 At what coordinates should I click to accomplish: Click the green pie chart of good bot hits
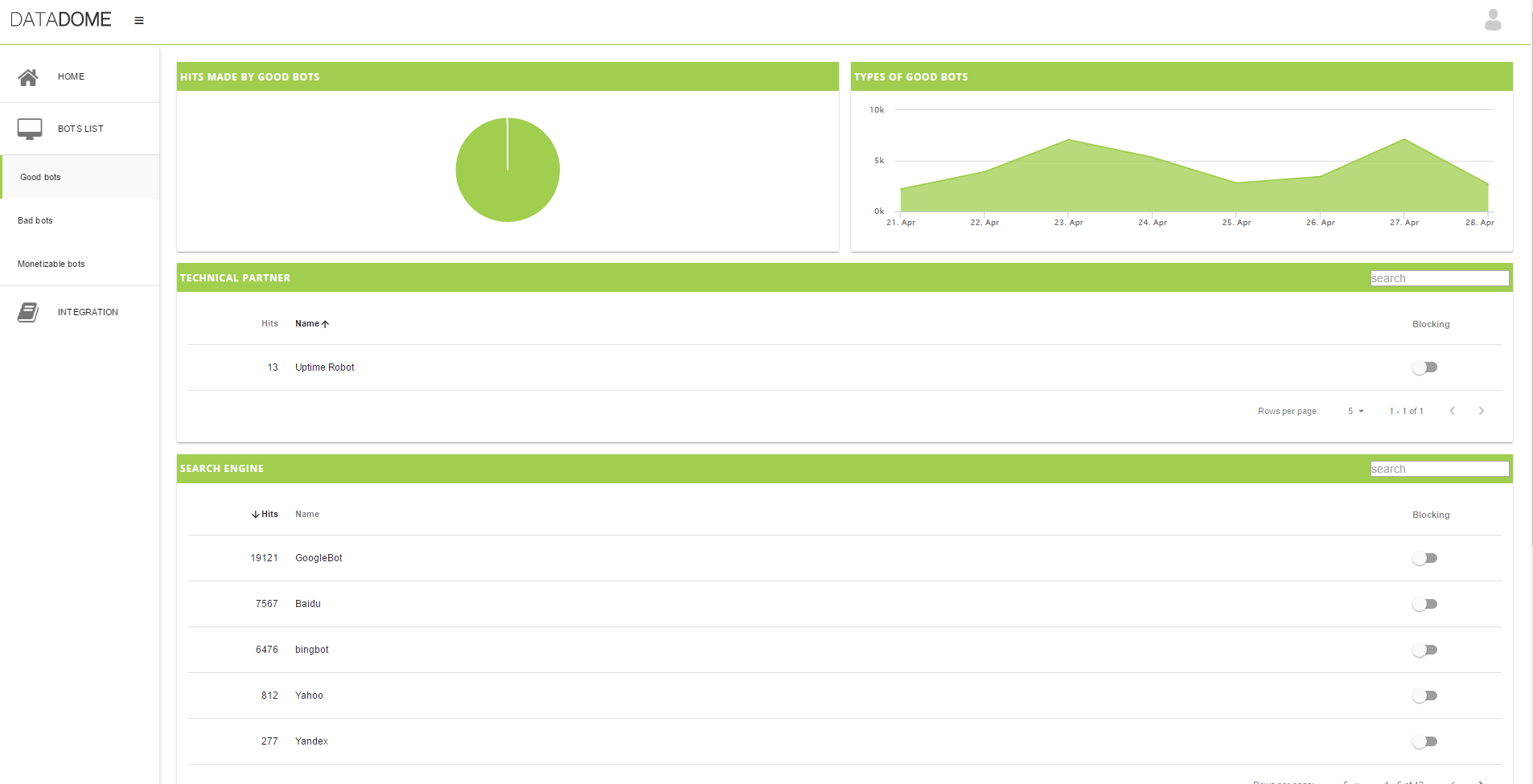click(x=508, y=170)
